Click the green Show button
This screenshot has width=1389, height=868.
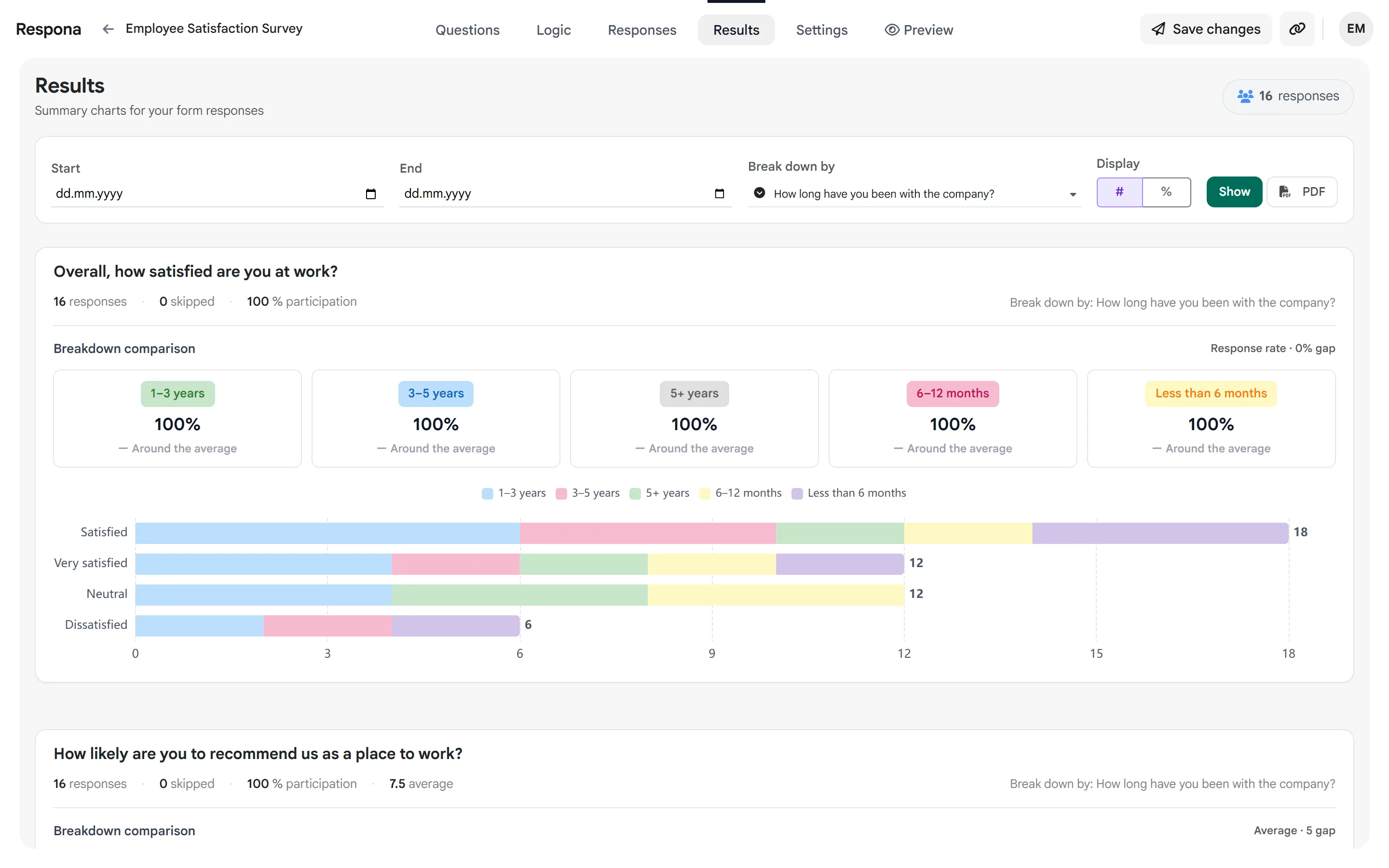pos(1234,192)
